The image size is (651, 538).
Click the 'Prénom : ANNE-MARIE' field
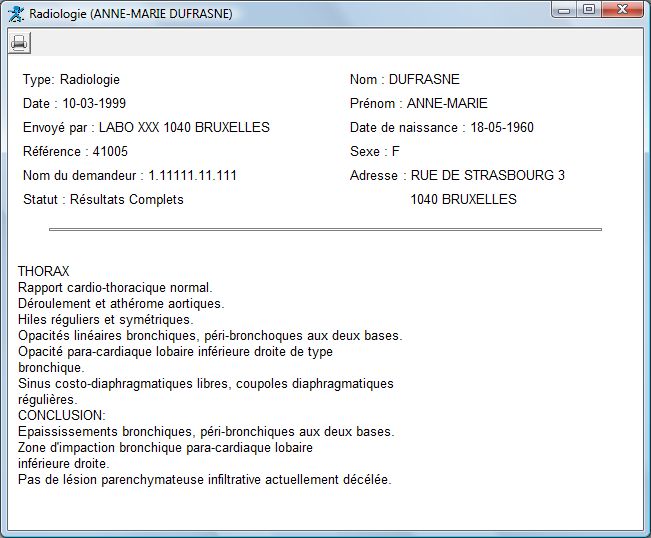coord(419,103)
